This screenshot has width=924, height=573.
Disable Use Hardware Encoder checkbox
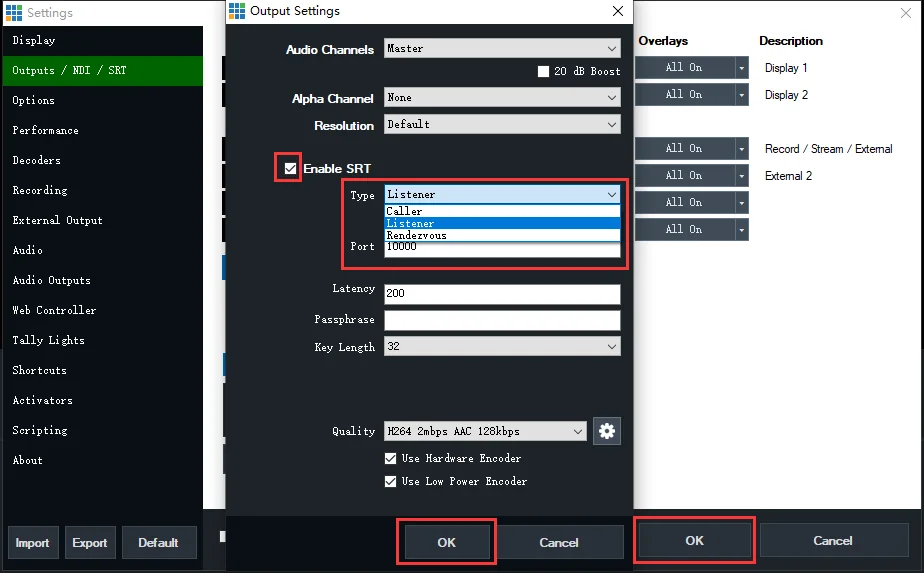390,458
